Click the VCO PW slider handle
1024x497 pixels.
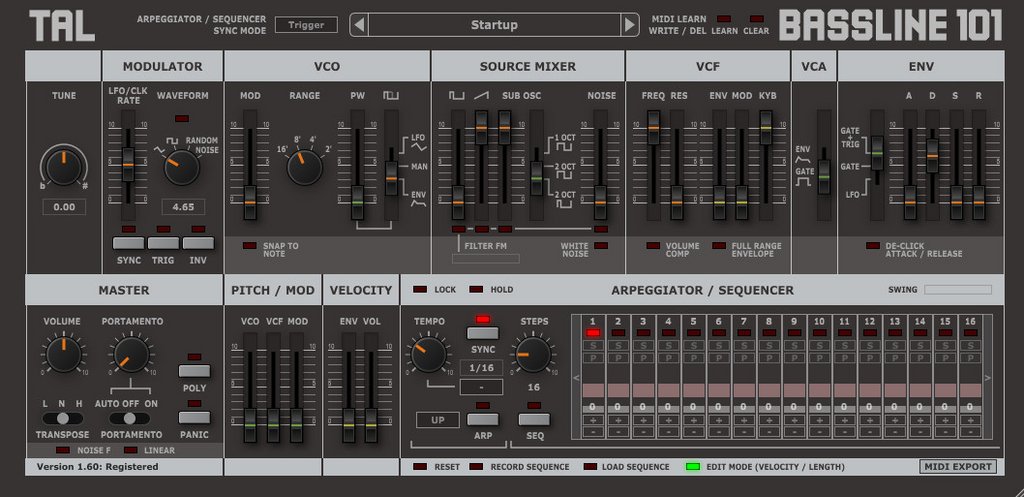click(x=357, y=202)
